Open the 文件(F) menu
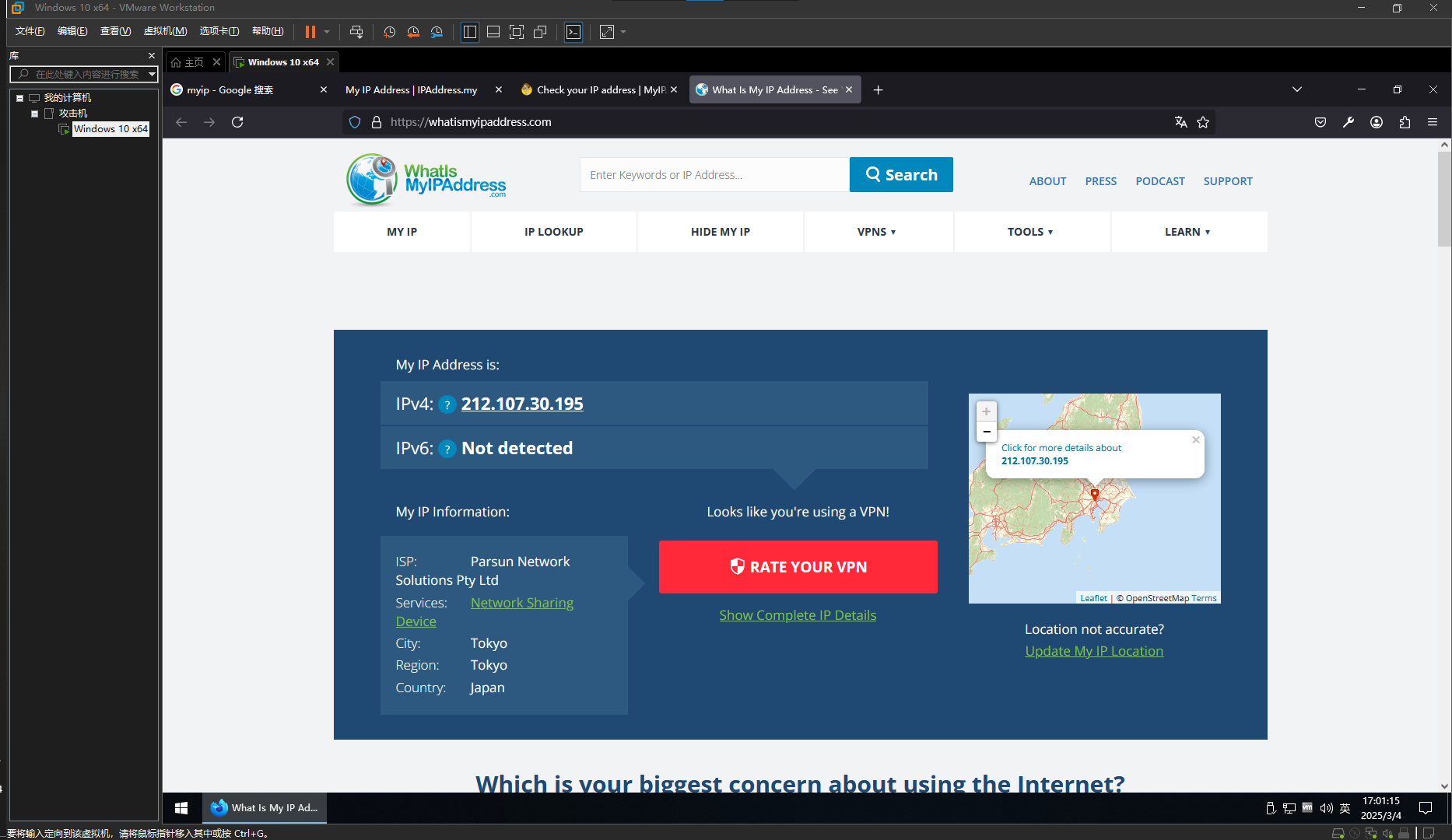The width and height of the screenshot is (1452, 840). point(30,31)
